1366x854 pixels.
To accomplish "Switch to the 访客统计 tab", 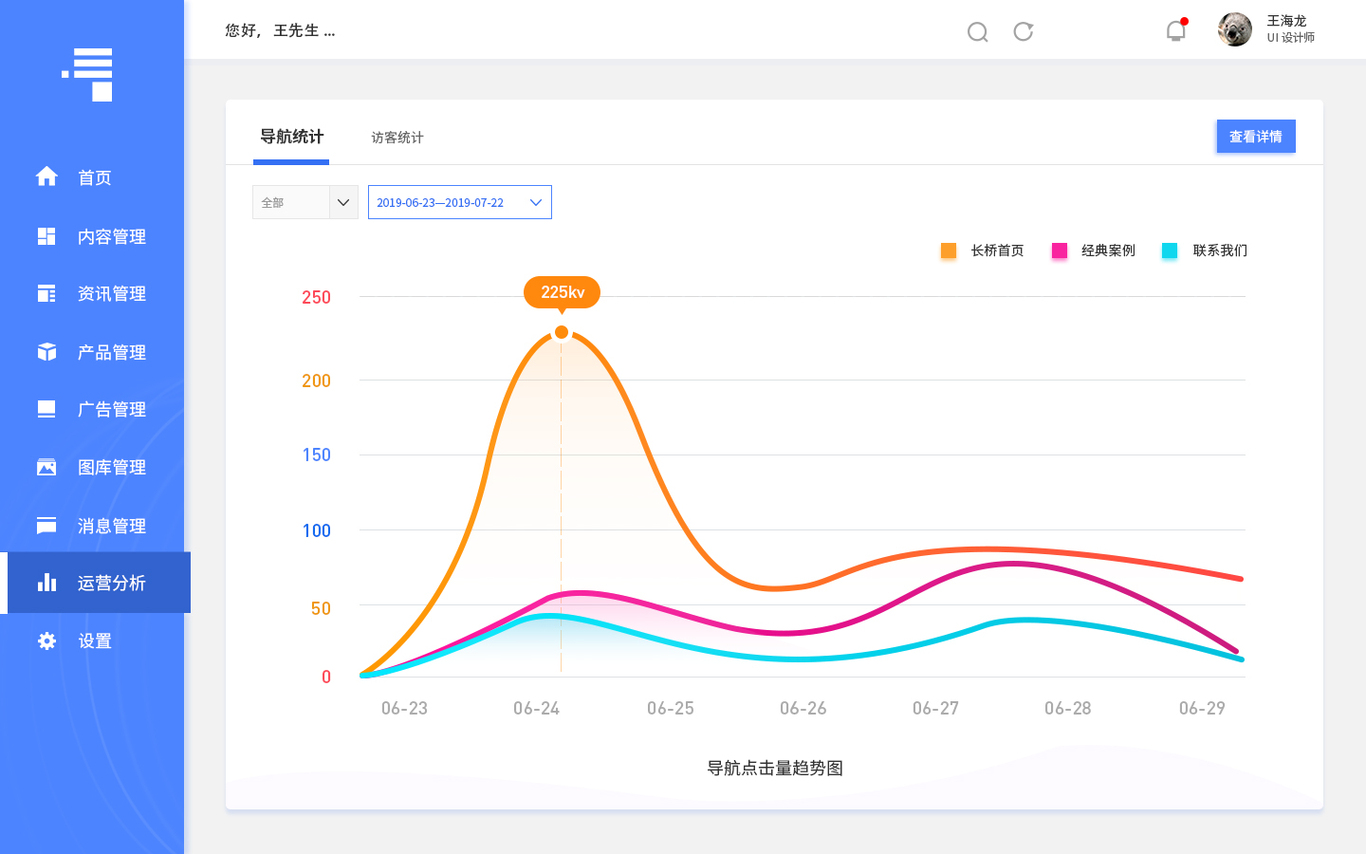I will [x=397, y=138].
